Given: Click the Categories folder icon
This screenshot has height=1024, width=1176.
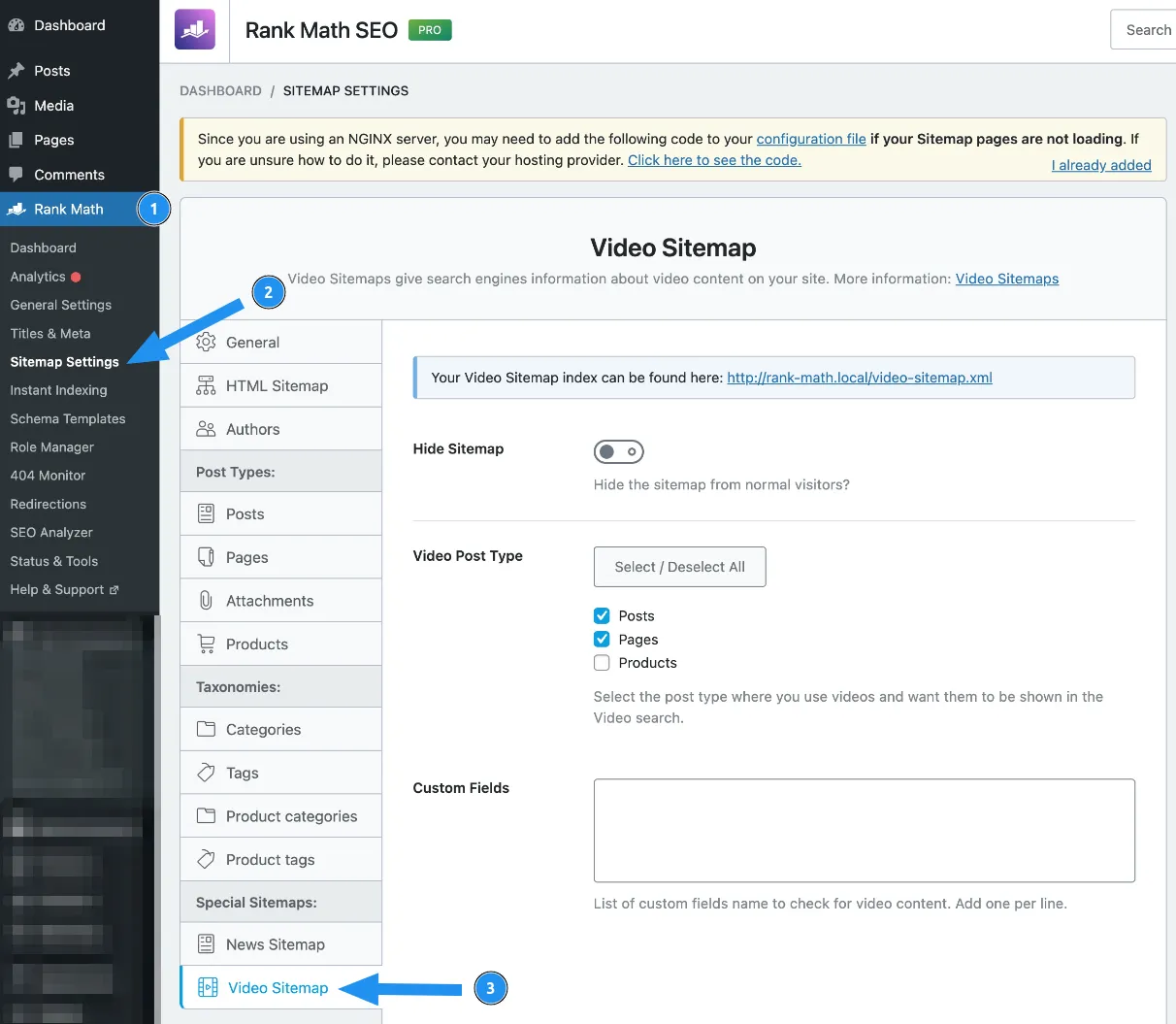Looking at the screenshot, I should [x=206, y=729].
